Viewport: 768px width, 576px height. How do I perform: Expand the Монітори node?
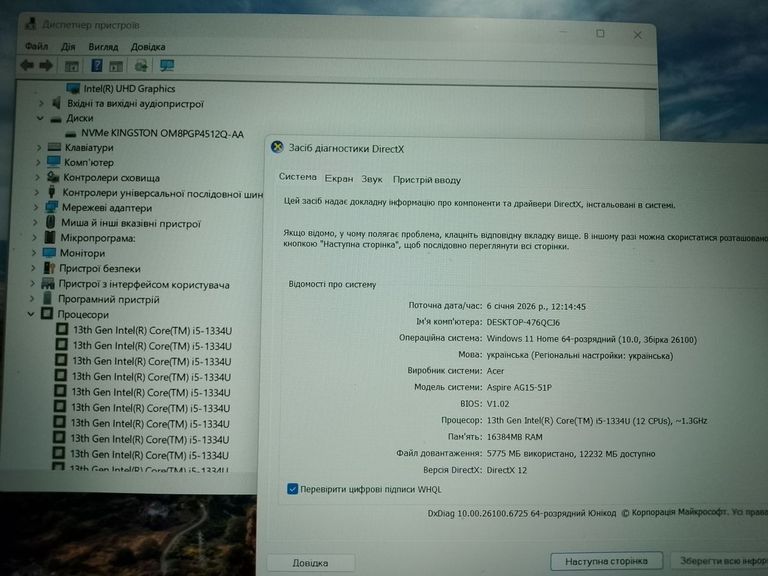(34, 253)
